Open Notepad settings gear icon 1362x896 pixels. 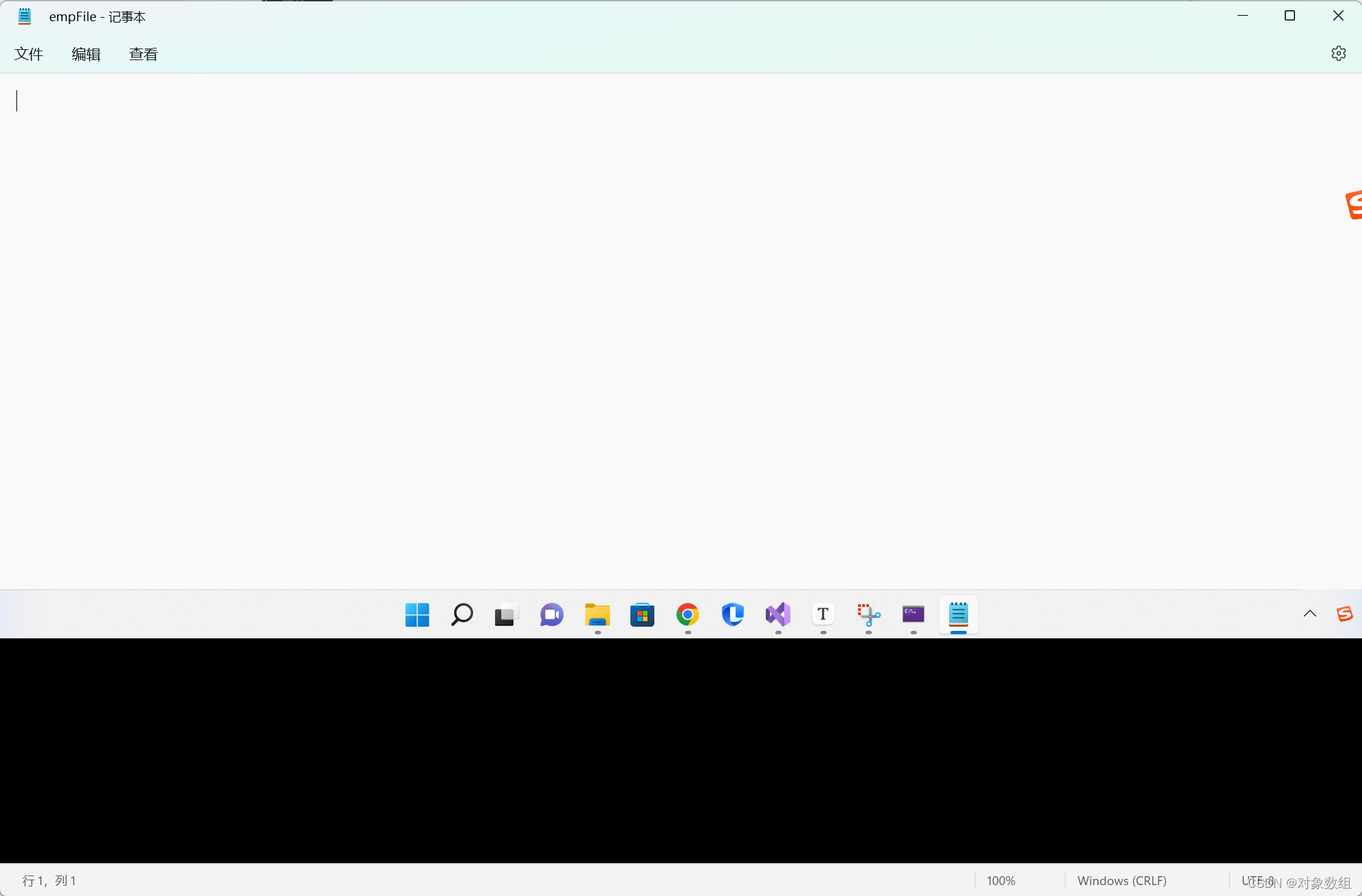click(x=1338, y=53)
